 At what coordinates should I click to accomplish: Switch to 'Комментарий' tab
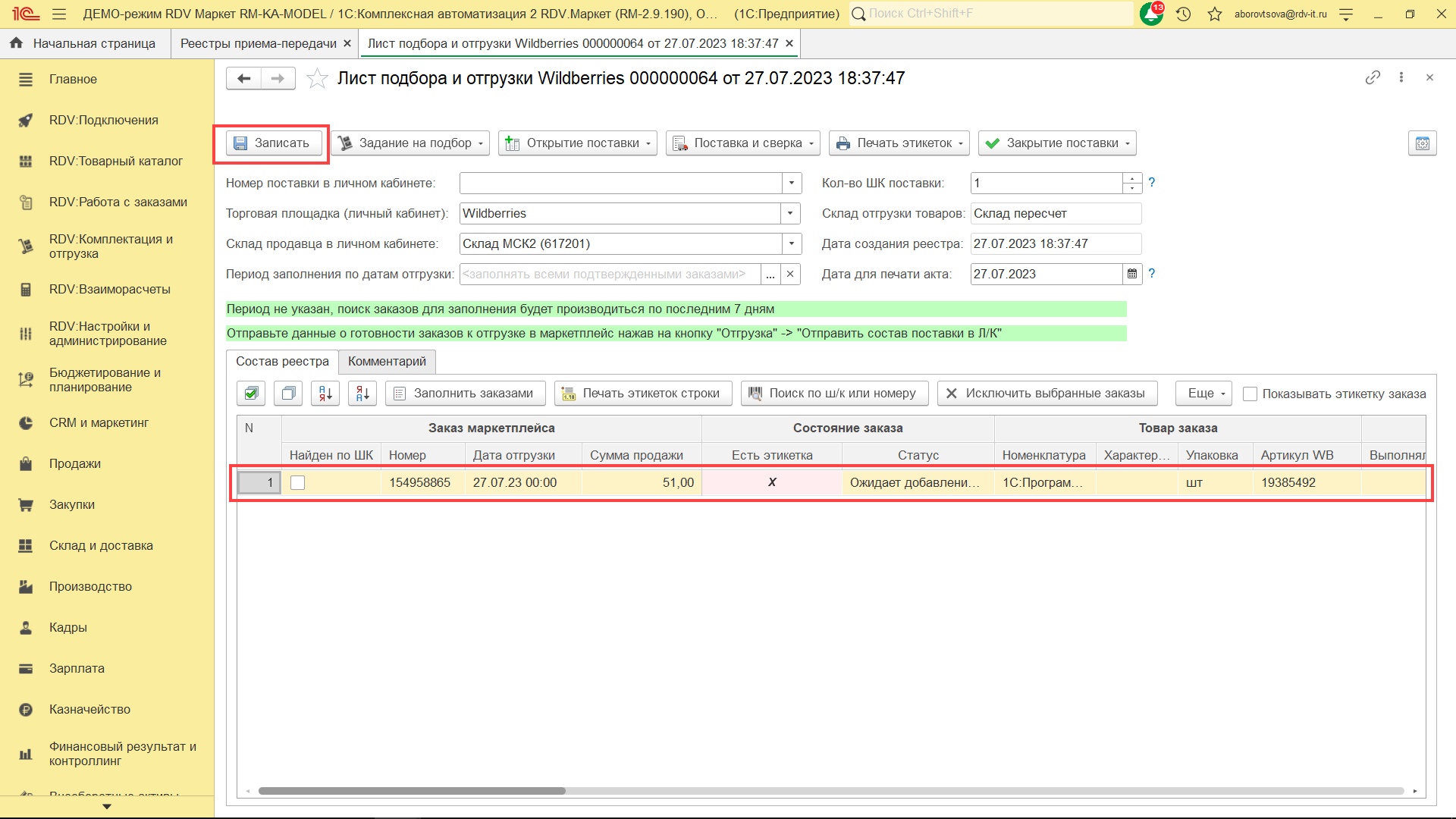[x=387, y=361]
